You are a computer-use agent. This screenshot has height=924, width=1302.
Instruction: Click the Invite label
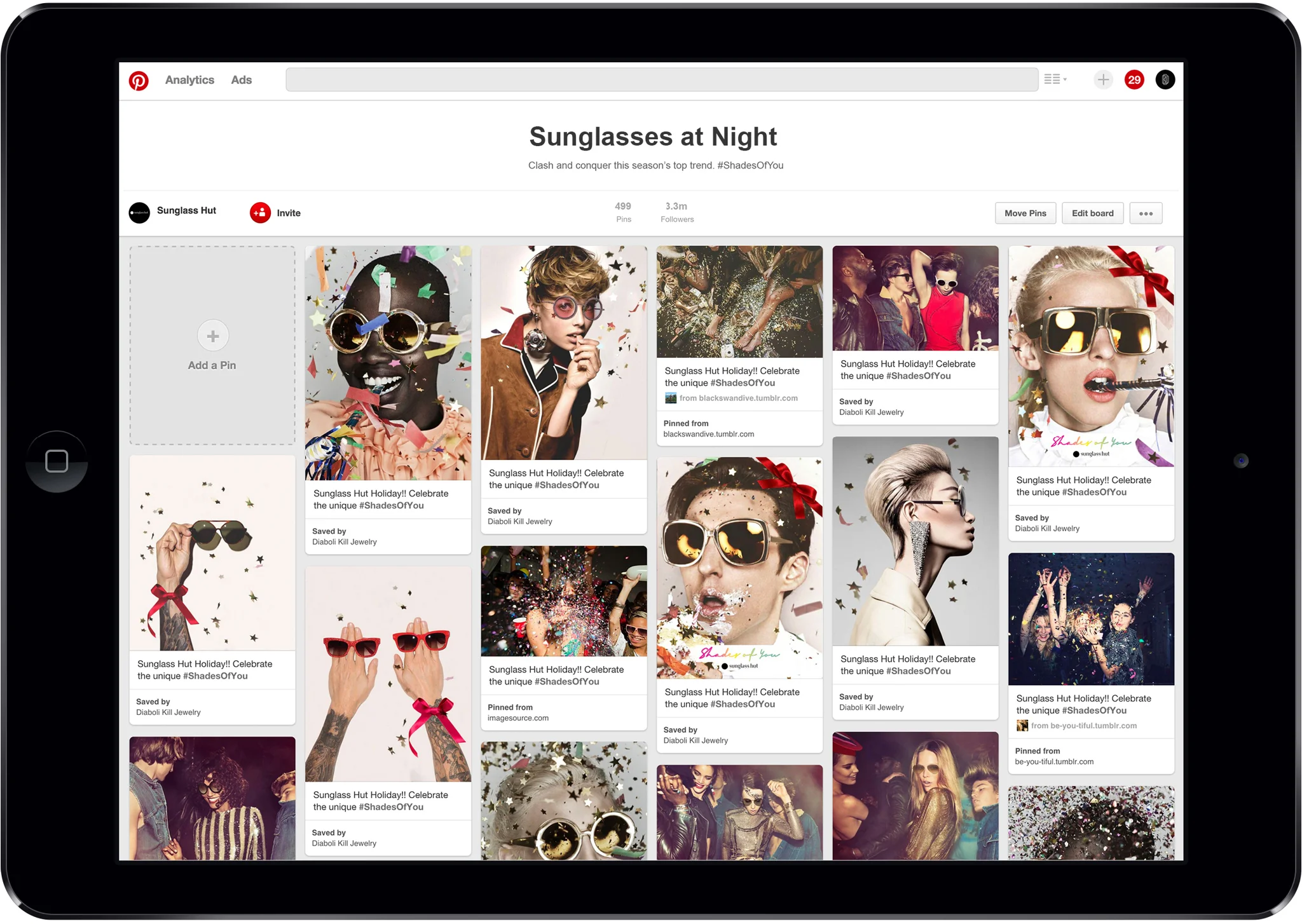pos(289,214)
